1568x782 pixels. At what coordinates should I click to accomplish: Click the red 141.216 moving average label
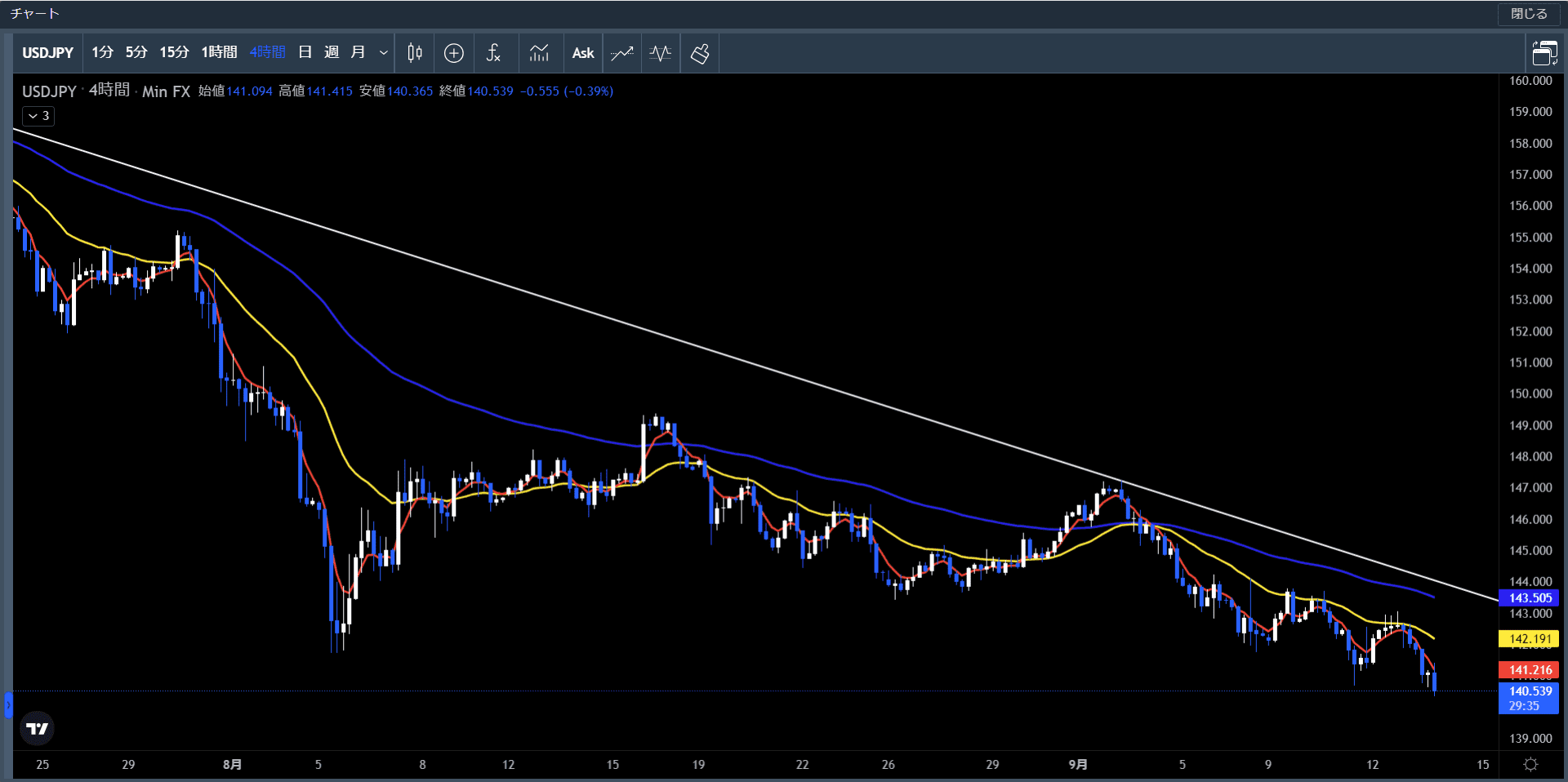tap(1529, 670)
